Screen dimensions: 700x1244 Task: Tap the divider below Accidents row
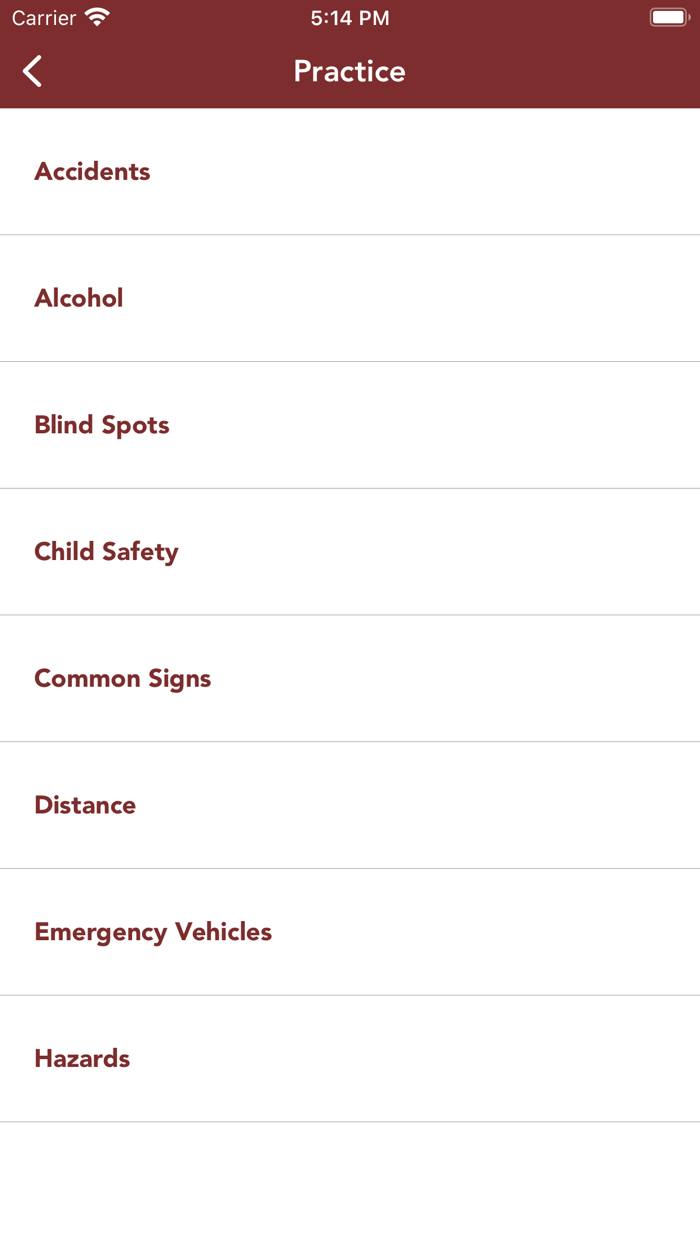coord(350,234)
